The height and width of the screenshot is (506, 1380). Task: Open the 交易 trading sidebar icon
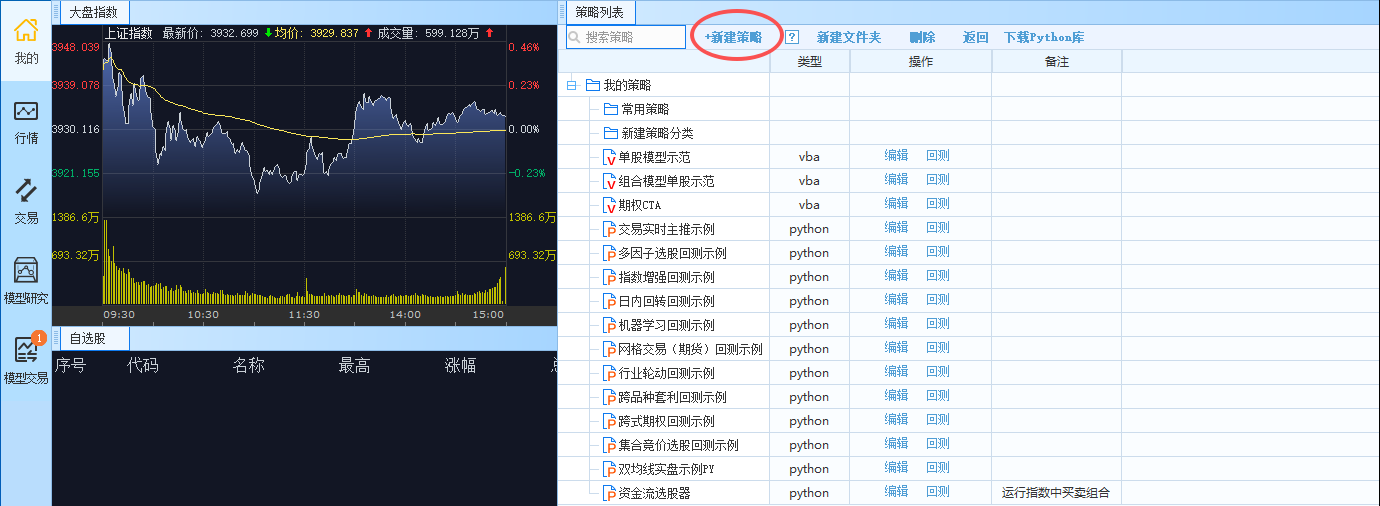click(26, 200)
